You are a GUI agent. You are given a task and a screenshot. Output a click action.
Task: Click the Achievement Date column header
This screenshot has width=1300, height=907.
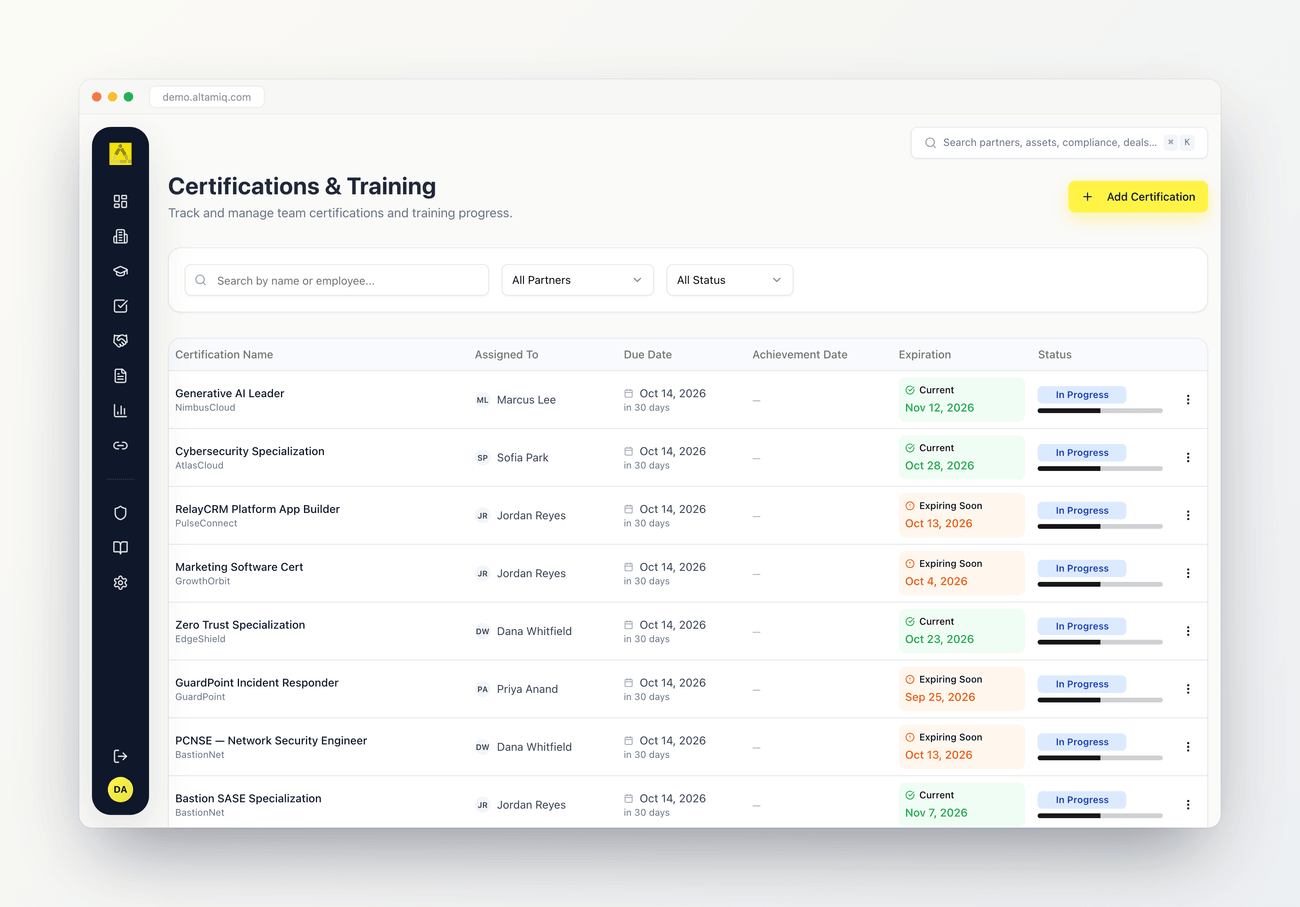point(800,355)
